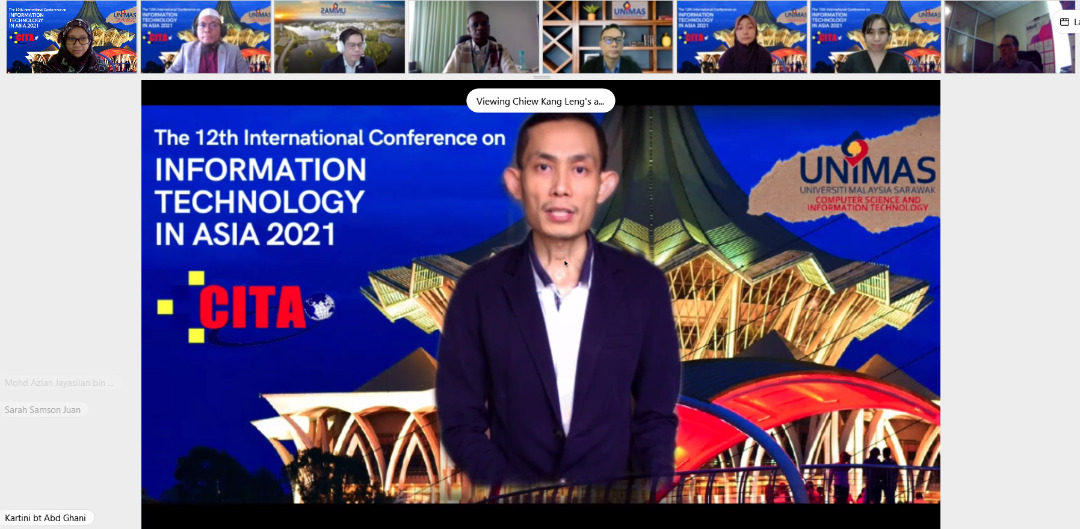
Task: Open the Layout button's window icon
Action: tap(1064, 22)
